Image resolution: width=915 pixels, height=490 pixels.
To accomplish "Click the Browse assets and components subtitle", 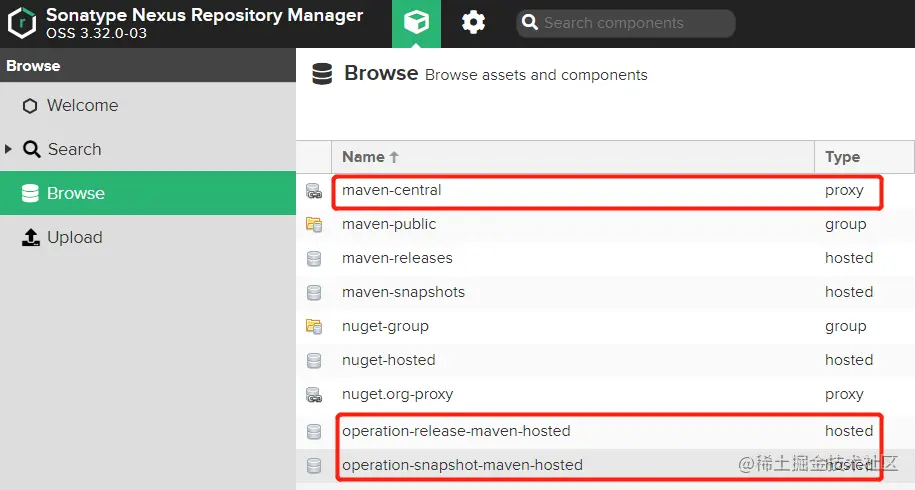I will pos(536,75).
